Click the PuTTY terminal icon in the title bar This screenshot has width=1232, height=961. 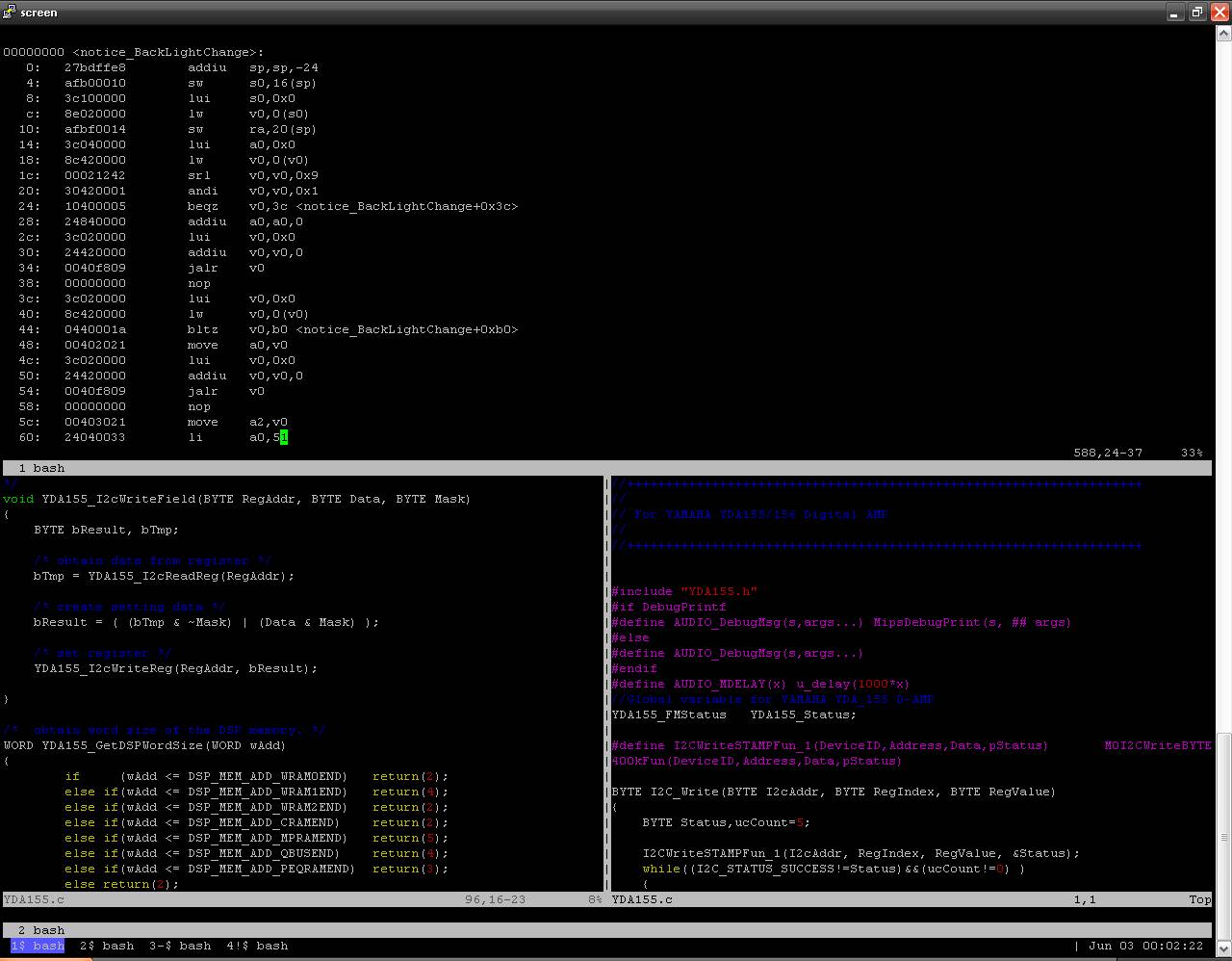10,13
